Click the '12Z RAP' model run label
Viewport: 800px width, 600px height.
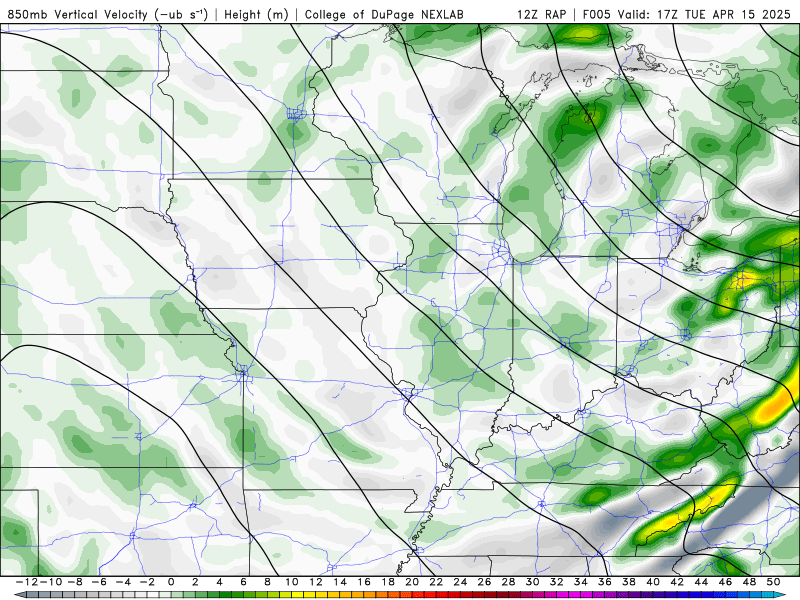[x=541, y=14]
